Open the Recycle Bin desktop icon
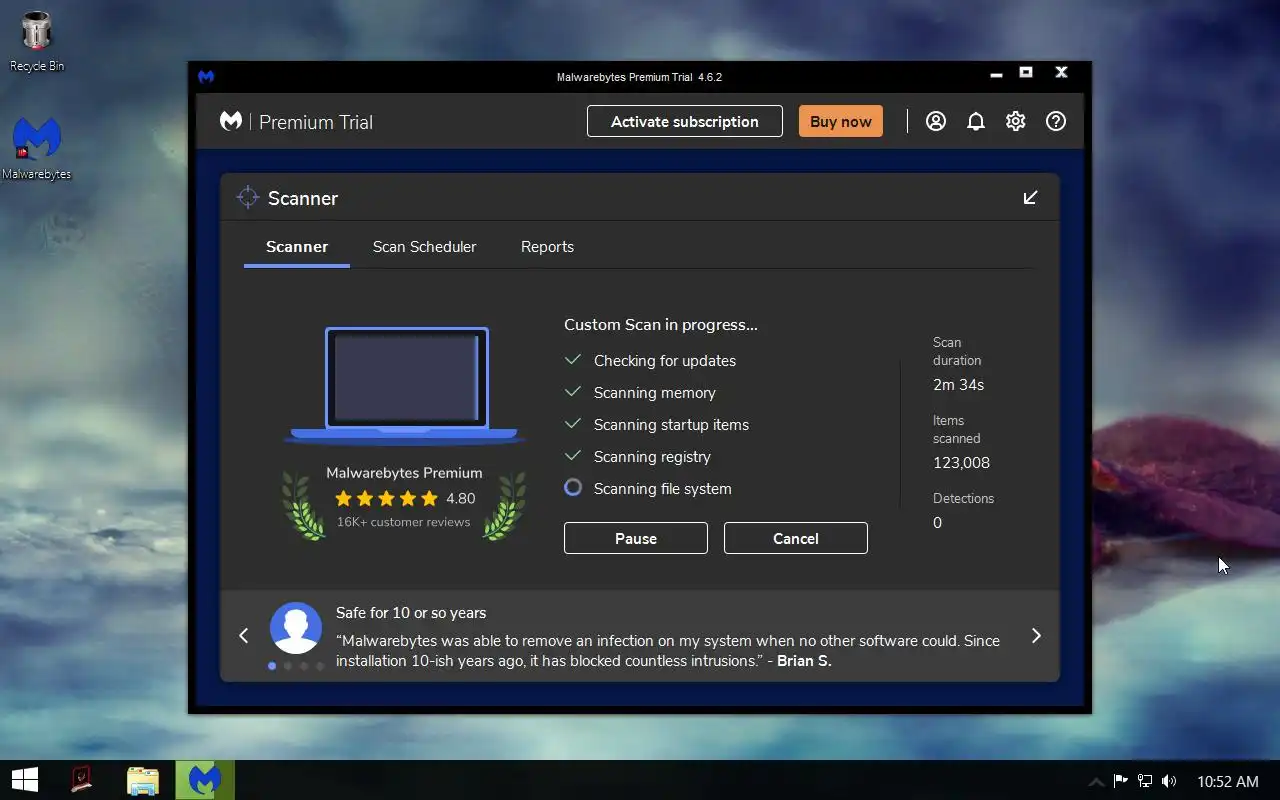 (x=37, y=41)
